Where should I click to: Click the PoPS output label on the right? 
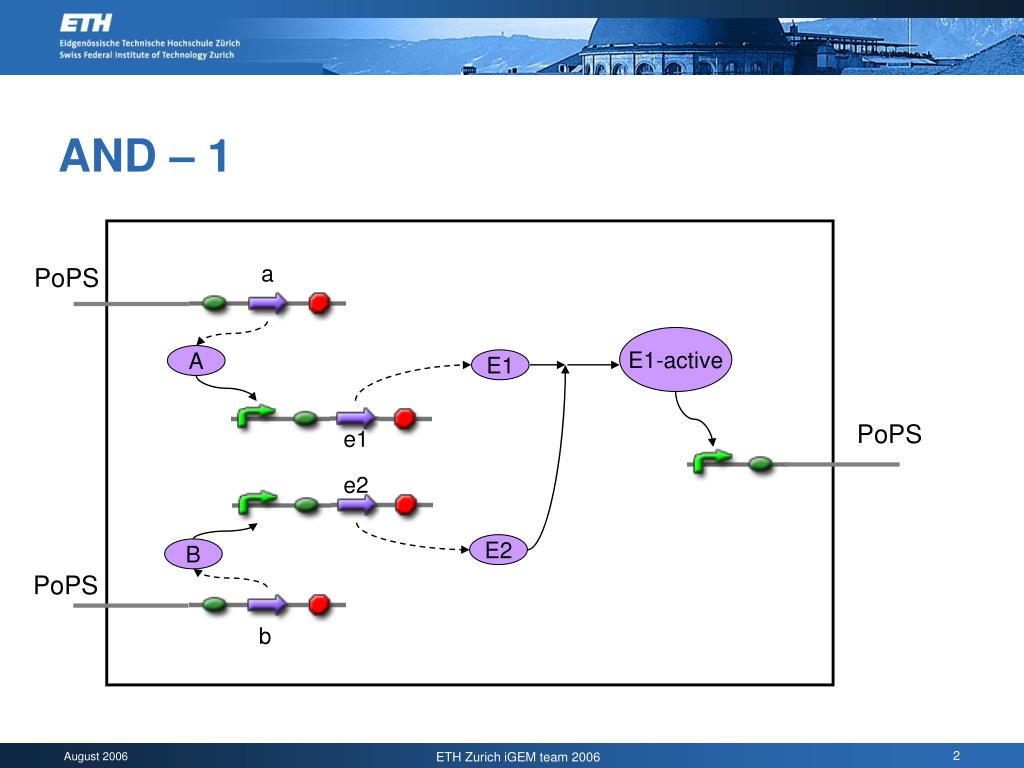[889, 434]
